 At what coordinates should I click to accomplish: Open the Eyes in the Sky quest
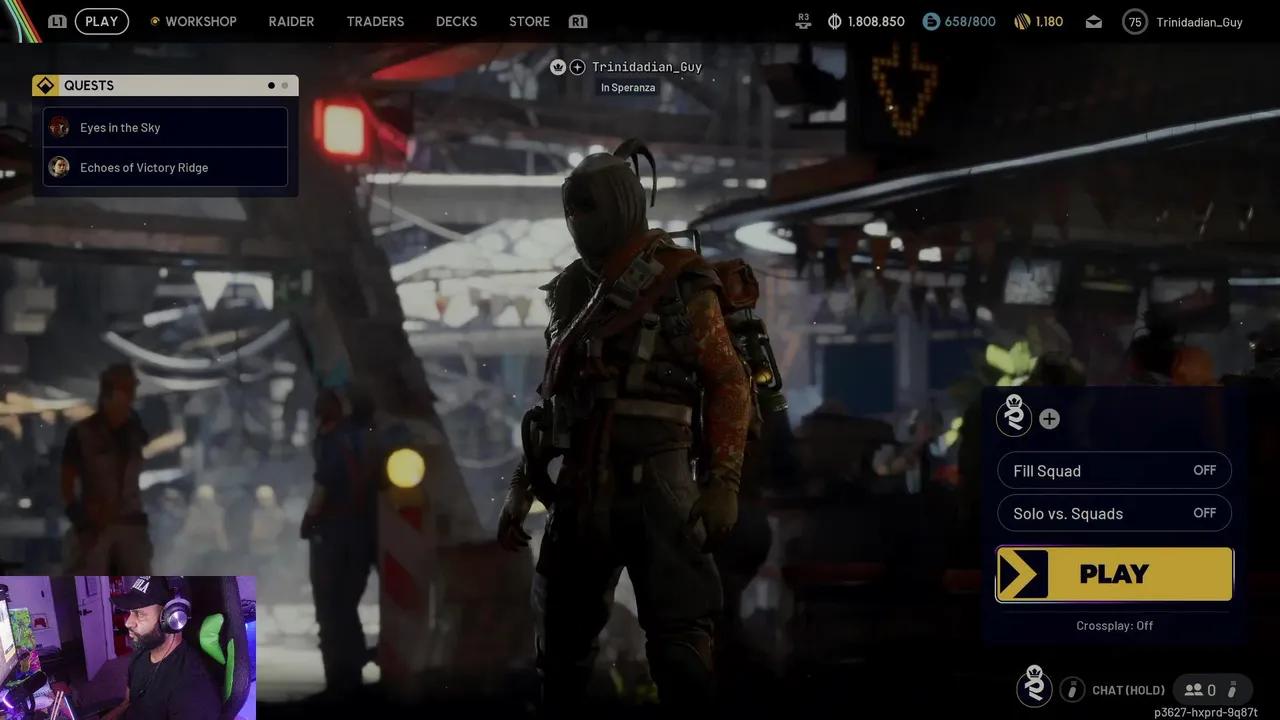click(x=165, y=127)
